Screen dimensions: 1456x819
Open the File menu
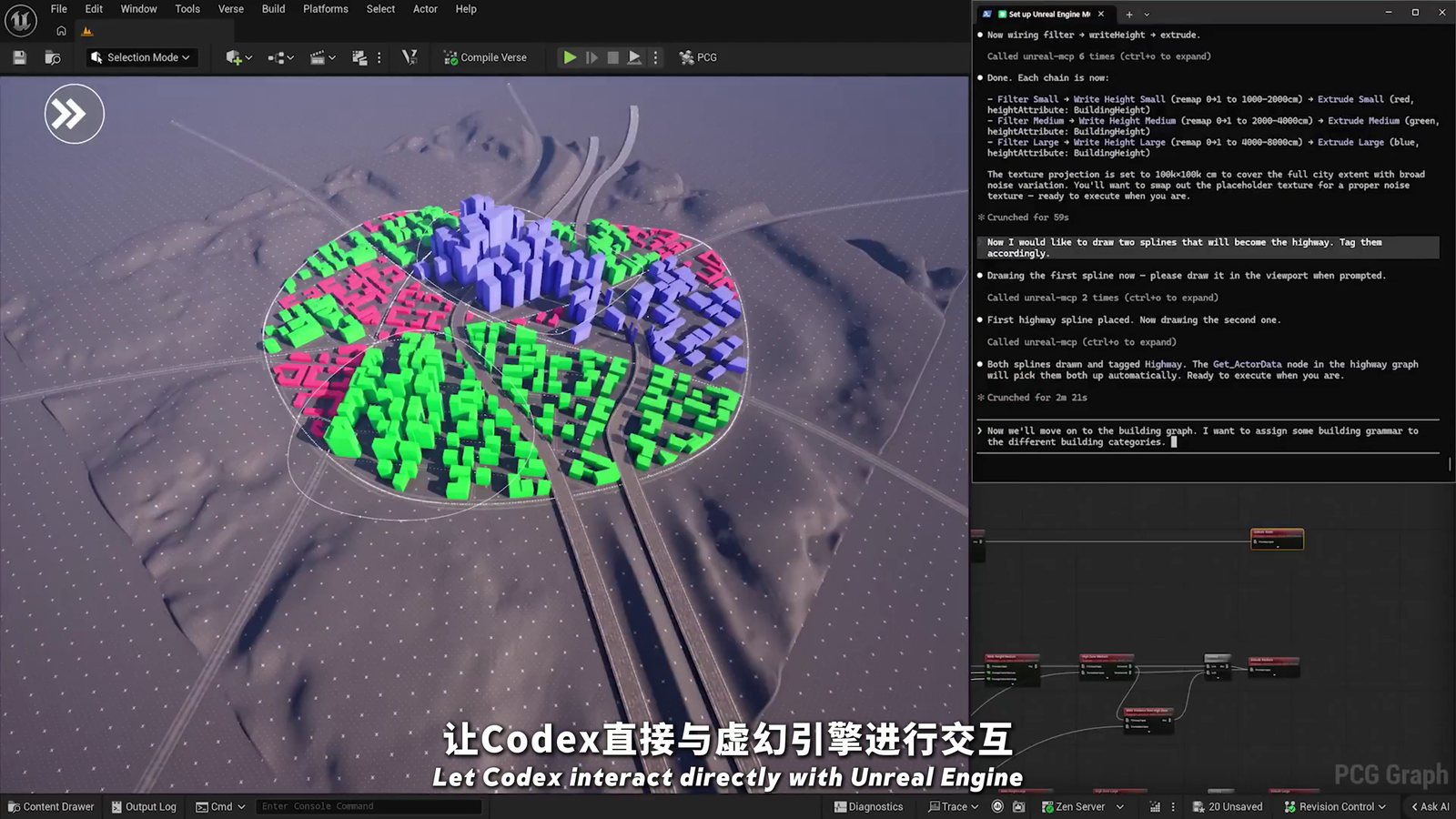tap(59, 9)
